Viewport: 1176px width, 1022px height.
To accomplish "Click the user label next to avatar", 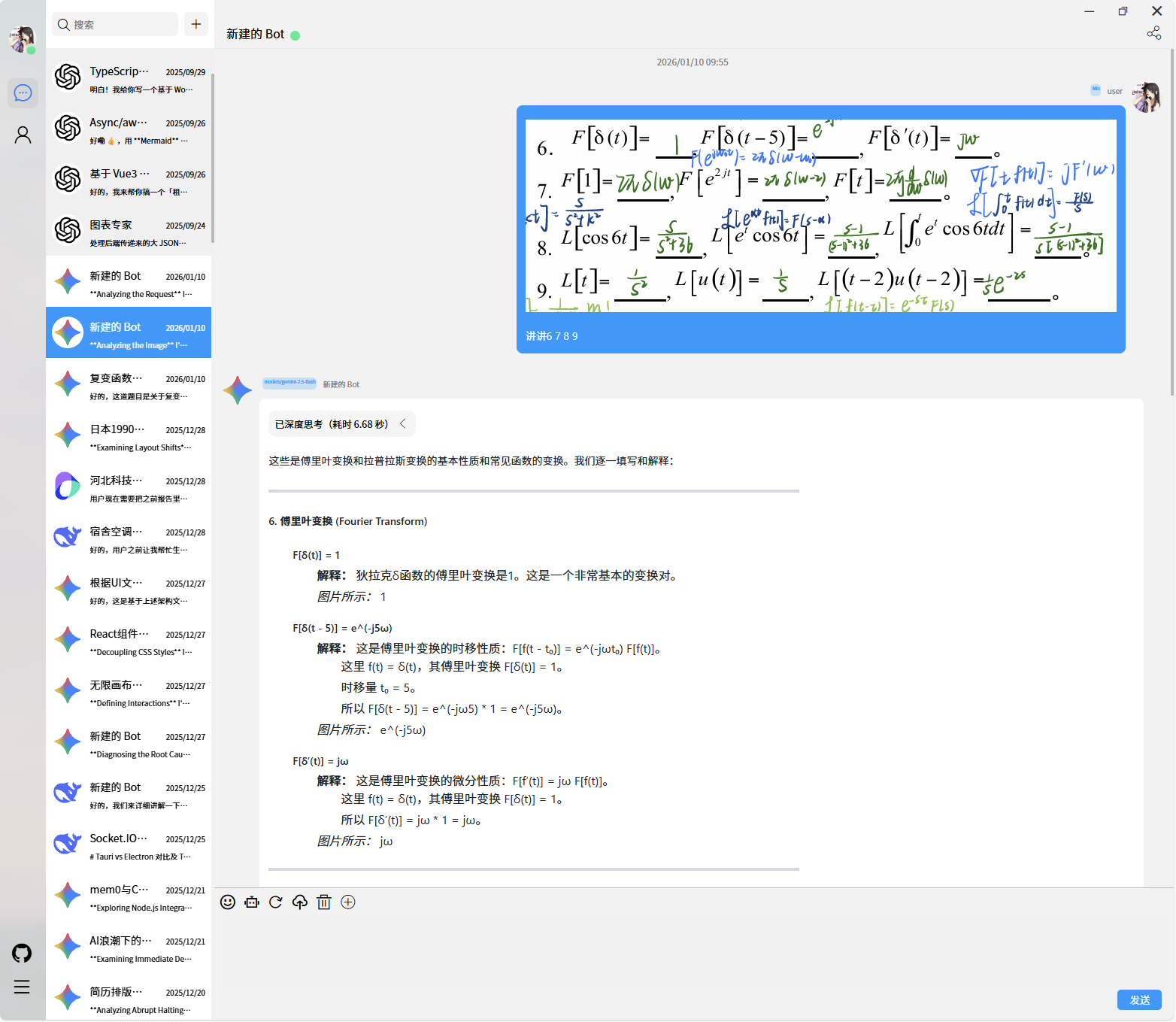I will pyautogui.click(x=1114, y=91).
